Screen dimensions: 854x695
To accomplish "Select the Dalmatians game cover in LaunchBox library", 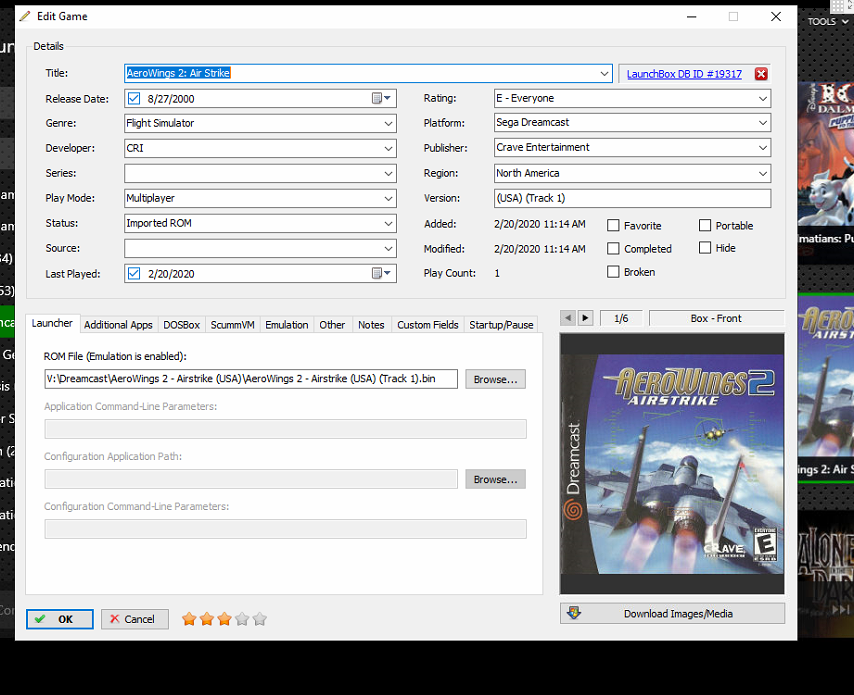I will [x=826, y=154].
